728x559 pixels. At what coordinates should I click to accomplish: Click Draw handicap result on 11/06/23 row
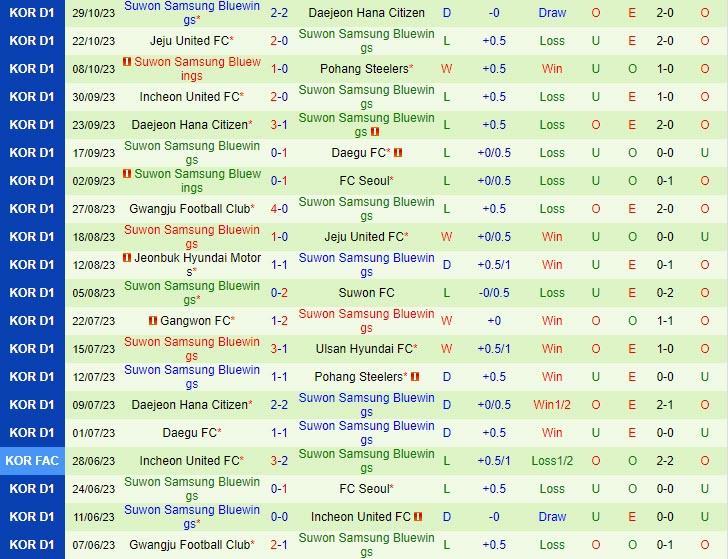552,517
